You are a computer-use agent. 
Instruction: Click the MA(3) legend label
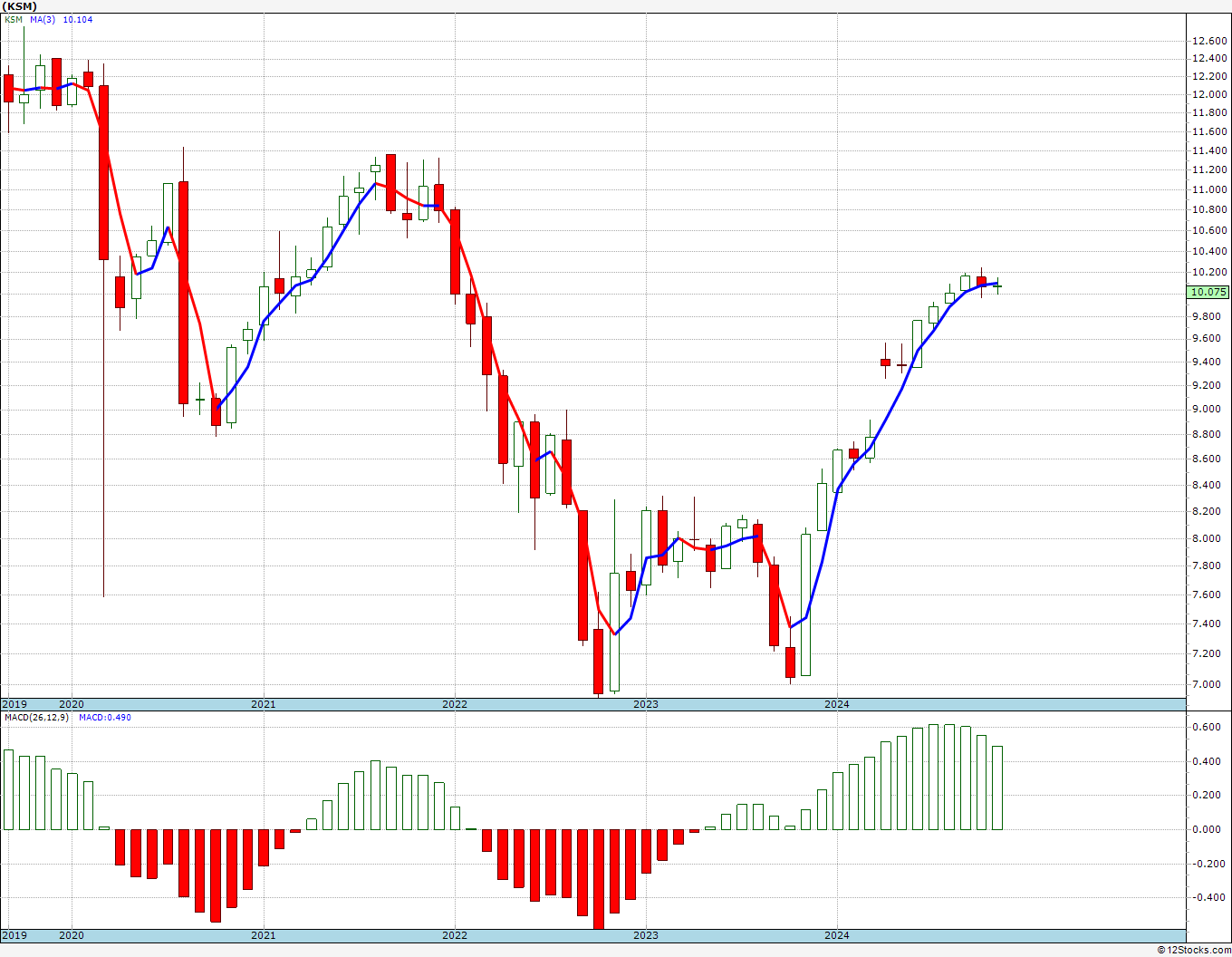coord(43,20)
